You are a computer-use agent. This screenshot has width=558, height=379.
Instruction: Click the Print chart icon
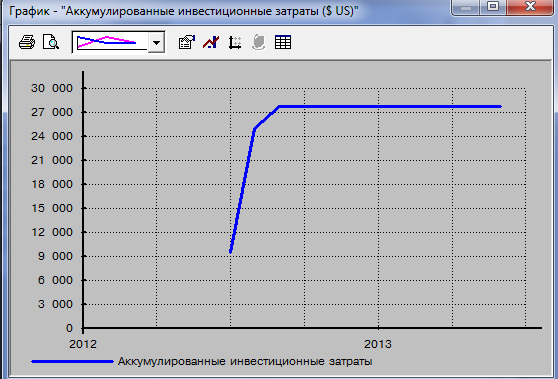[x=27, y=42]
